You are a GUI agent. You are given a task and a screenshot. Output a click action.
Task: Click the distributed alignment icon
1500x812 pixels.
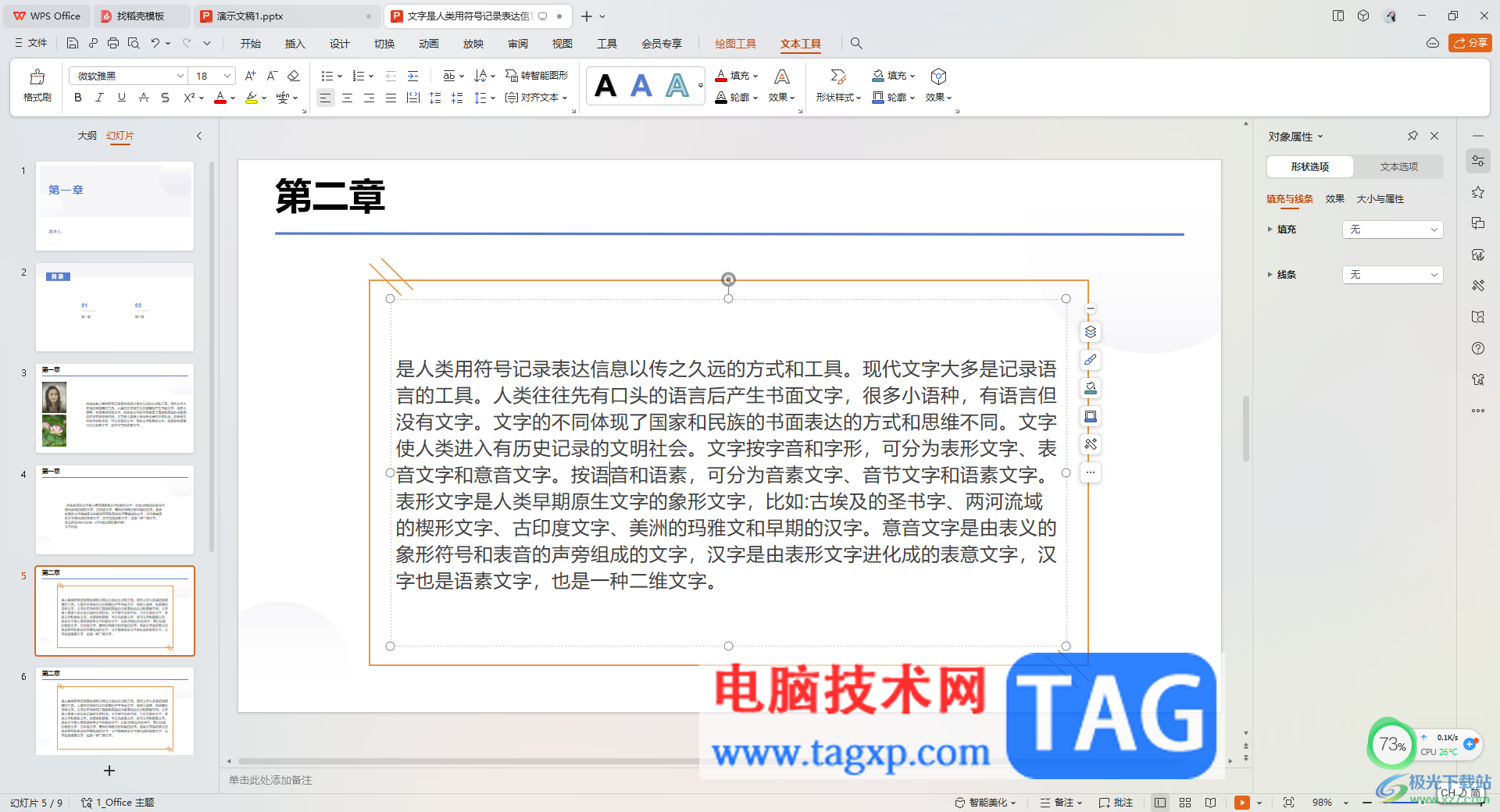tap(413, 98)
